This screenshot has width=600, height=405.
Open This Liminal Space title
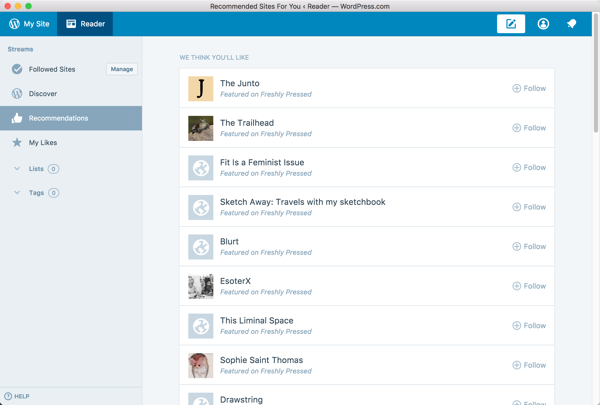[x=257, y=321]
